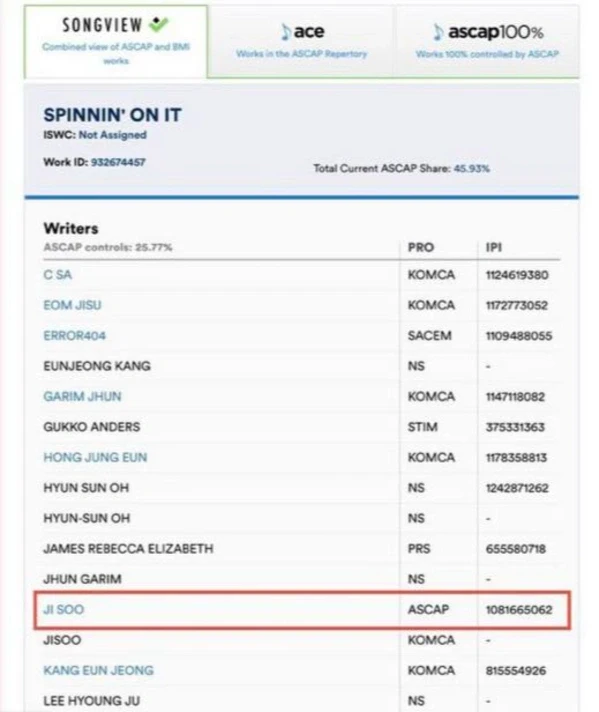The height and width of the screenshot is (712, 599).
Task: Switch to the Songview tab
Action: (116, 41)
